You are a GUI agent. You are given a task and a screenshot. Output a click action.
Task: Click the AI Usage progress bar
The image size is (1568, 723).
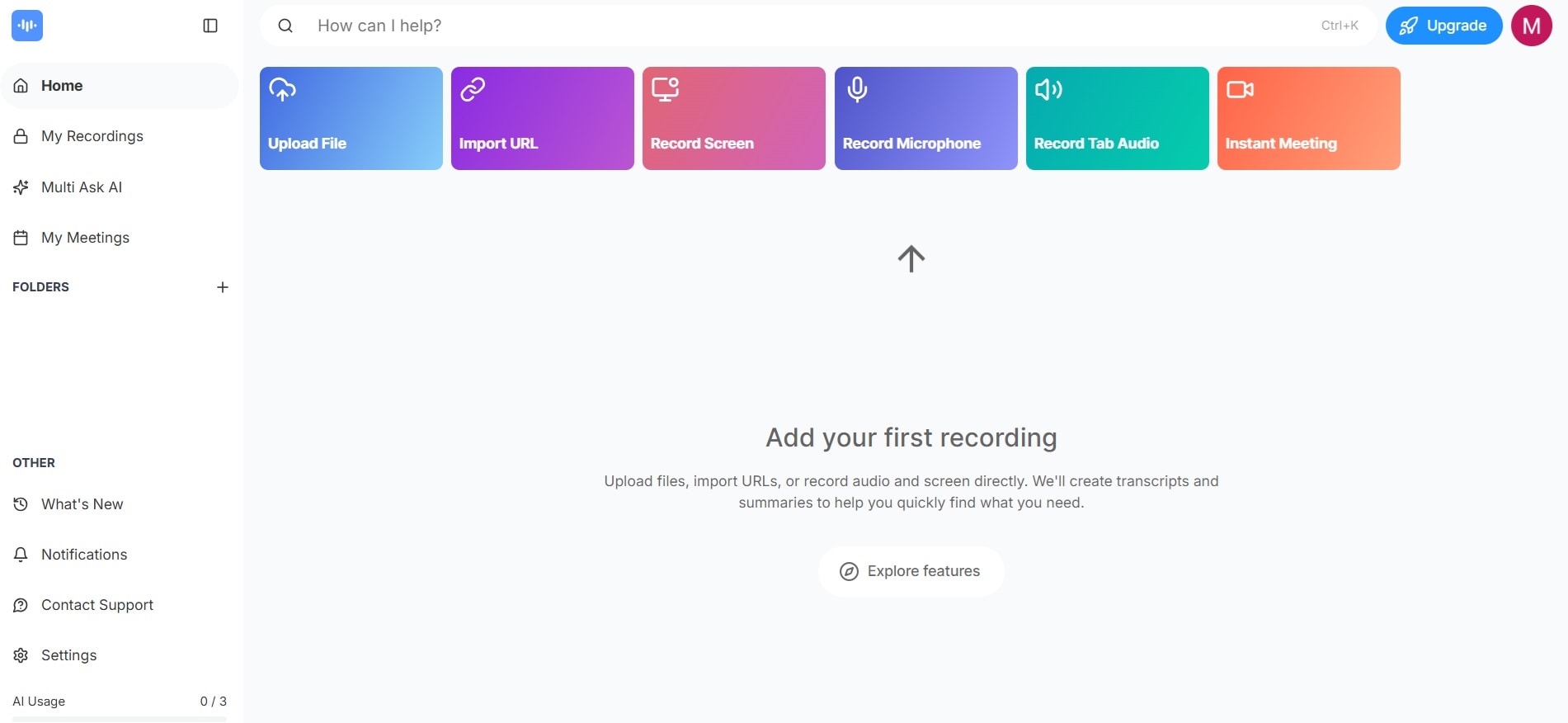pyautogui.click(x=120, y=720)
